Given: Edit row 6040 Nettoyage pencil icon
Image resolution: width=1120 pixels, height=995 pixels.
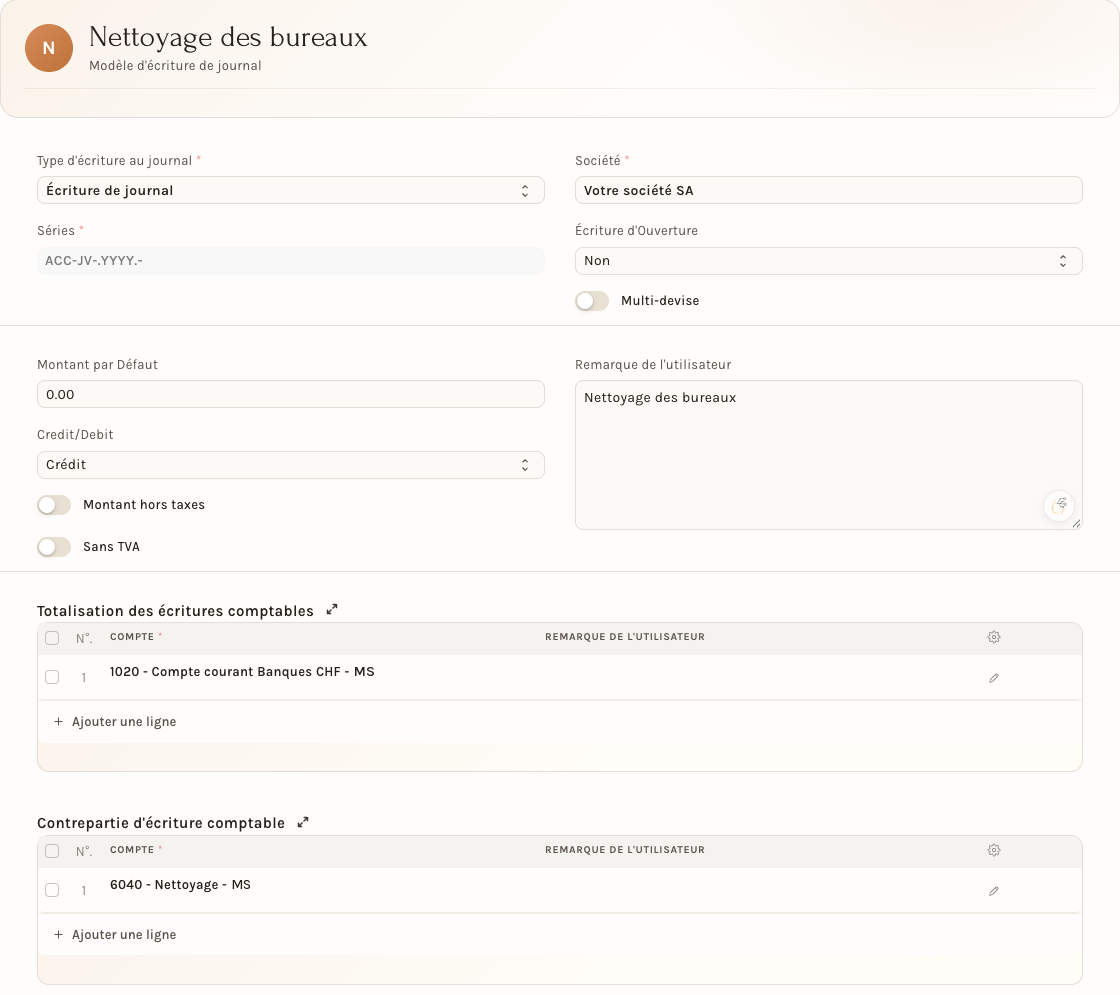Looking at the screenshot, I should pos(994,891).
